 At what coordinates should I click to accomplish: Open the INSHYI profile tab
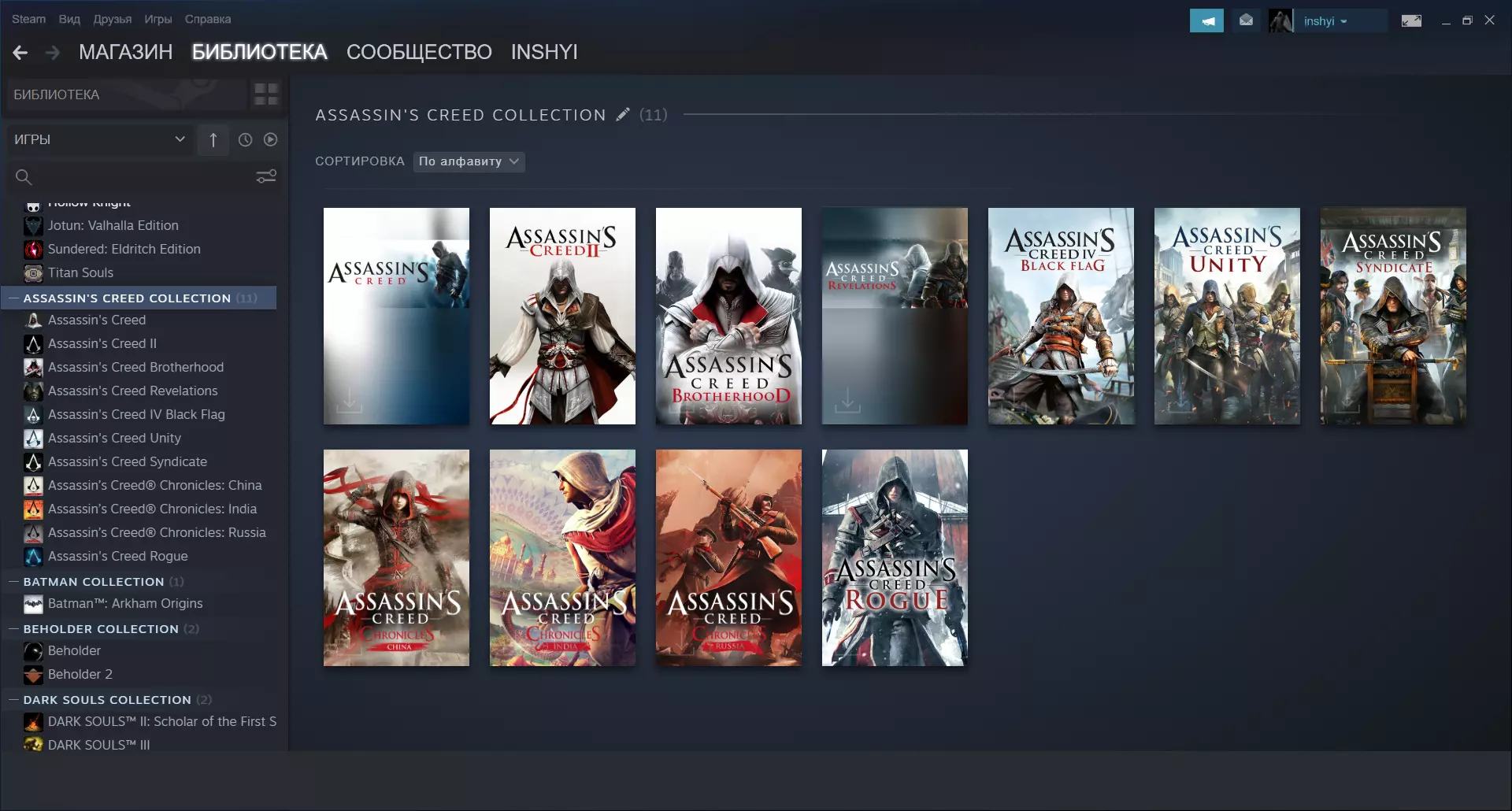tap(544, 52)
